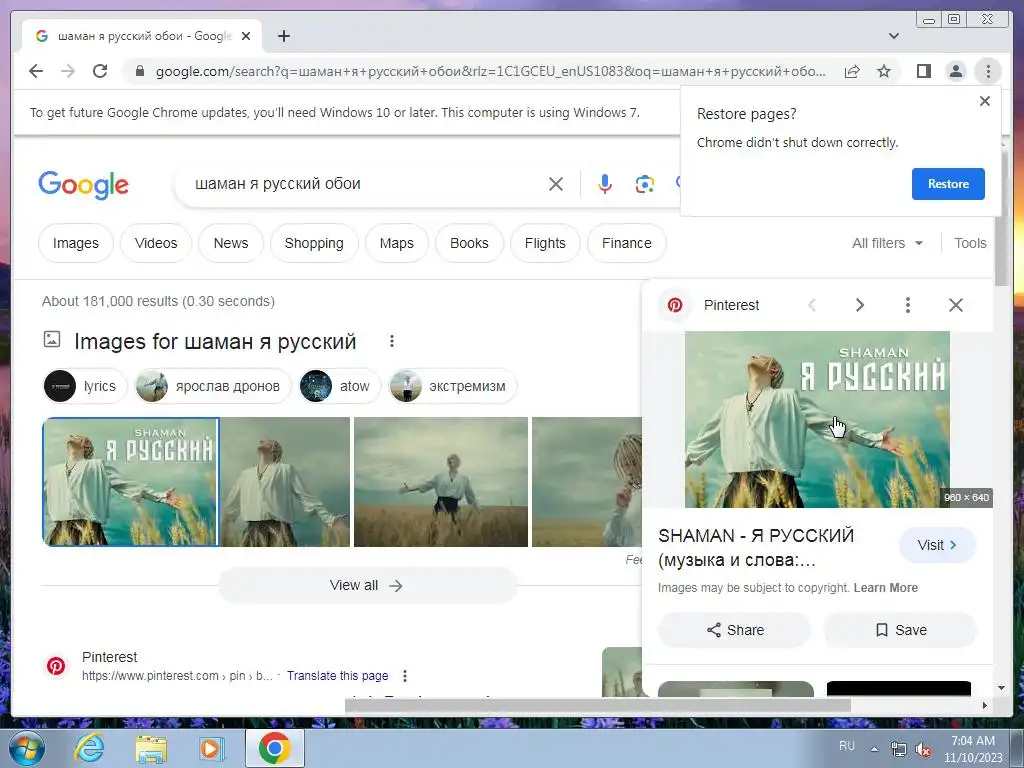Click the Translate this page link
The height and width of the screenshot is (768, 1024).
coord(338,675)
